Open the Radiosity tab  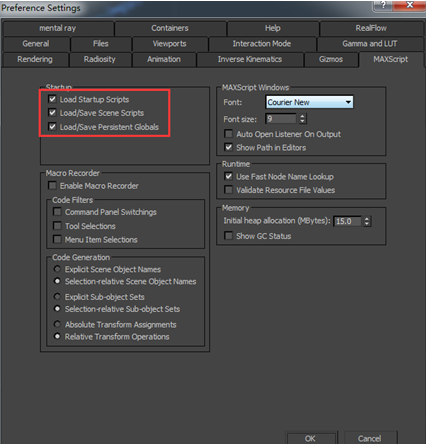[100, 59]
